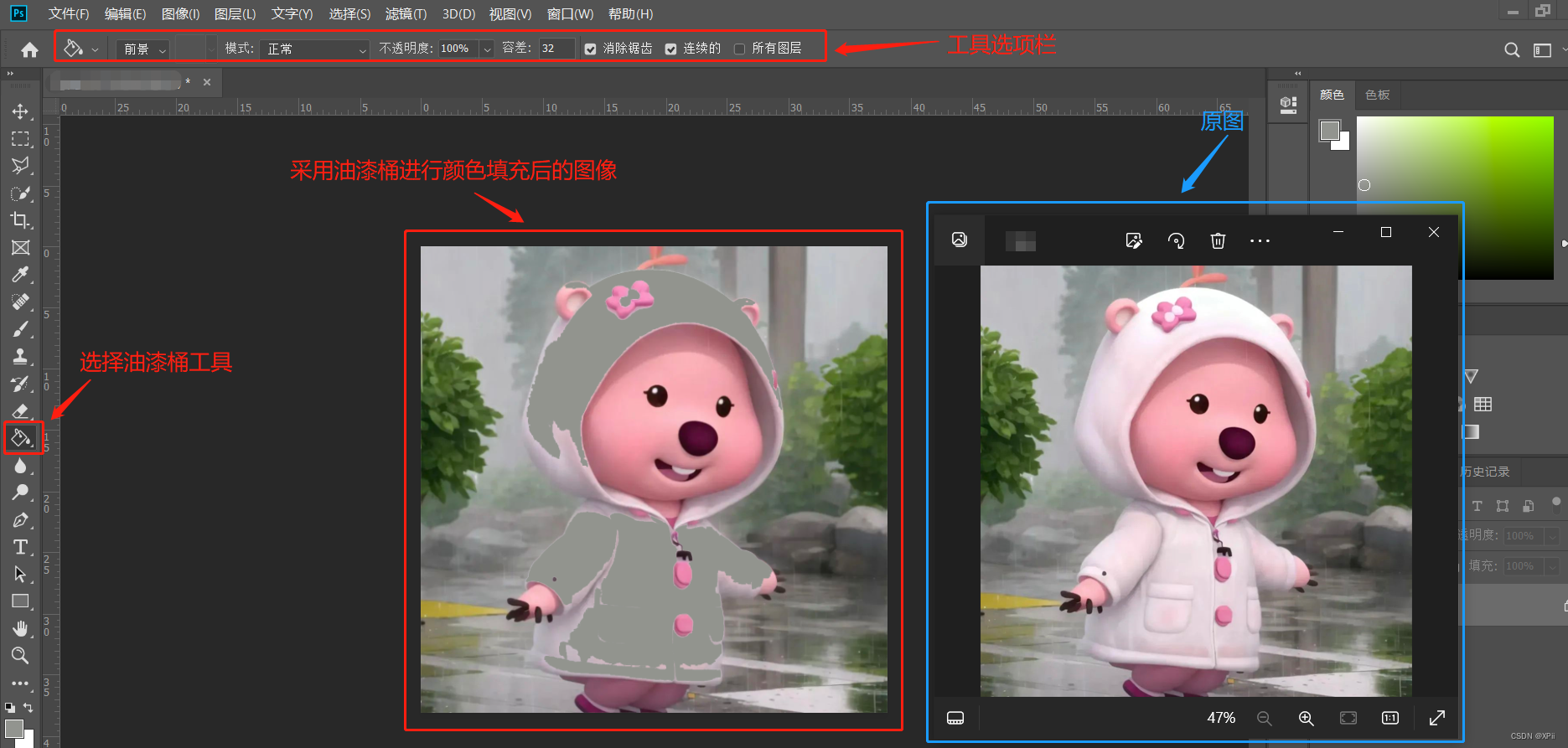Image resolution: width=1568 pixels, height=748 pixels.
Task: Open the 图像(I) menu
Action: point(180,13)
